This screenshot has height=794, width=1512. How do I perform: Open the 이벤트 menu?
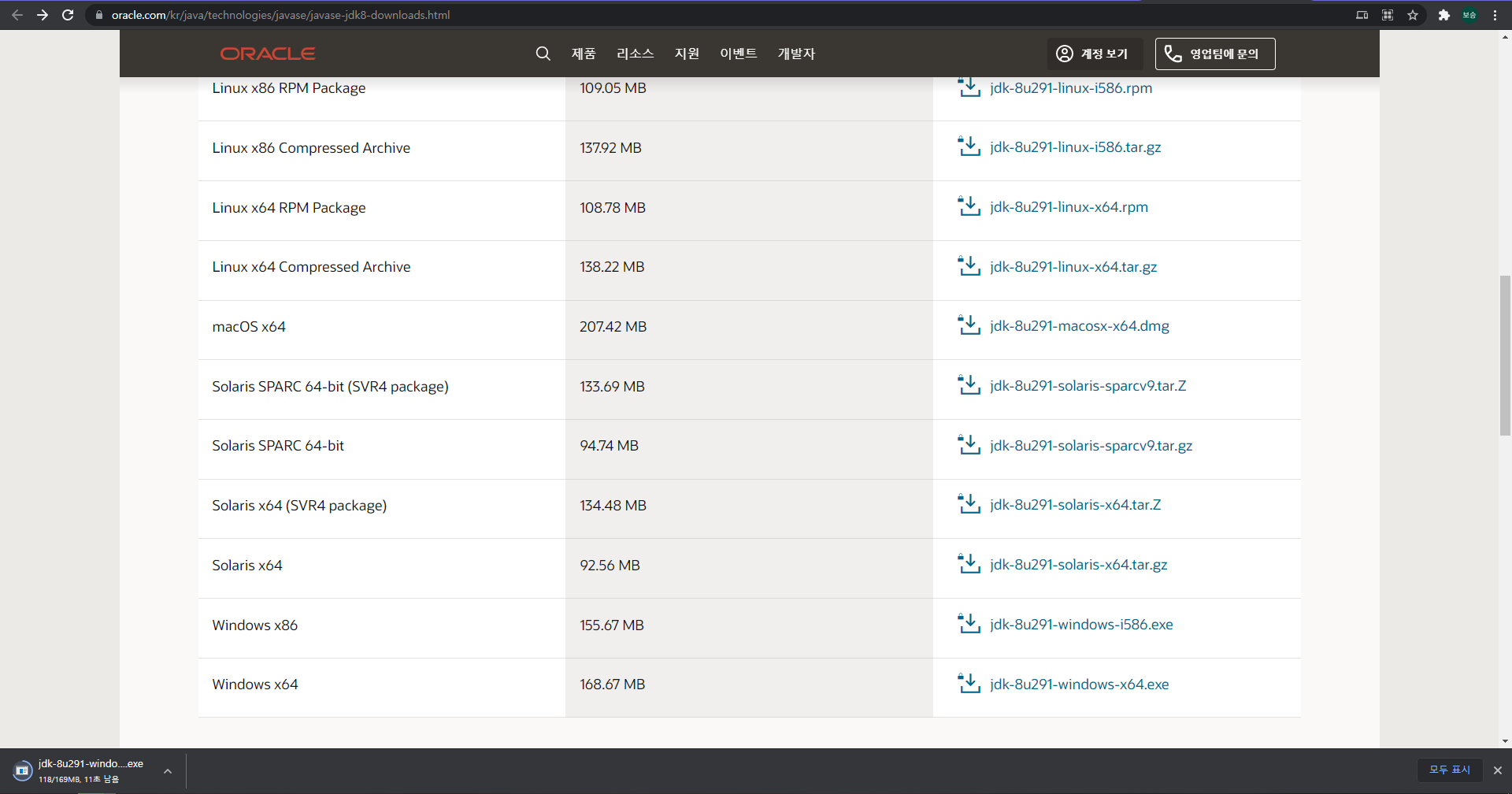[x=738, y=54]
